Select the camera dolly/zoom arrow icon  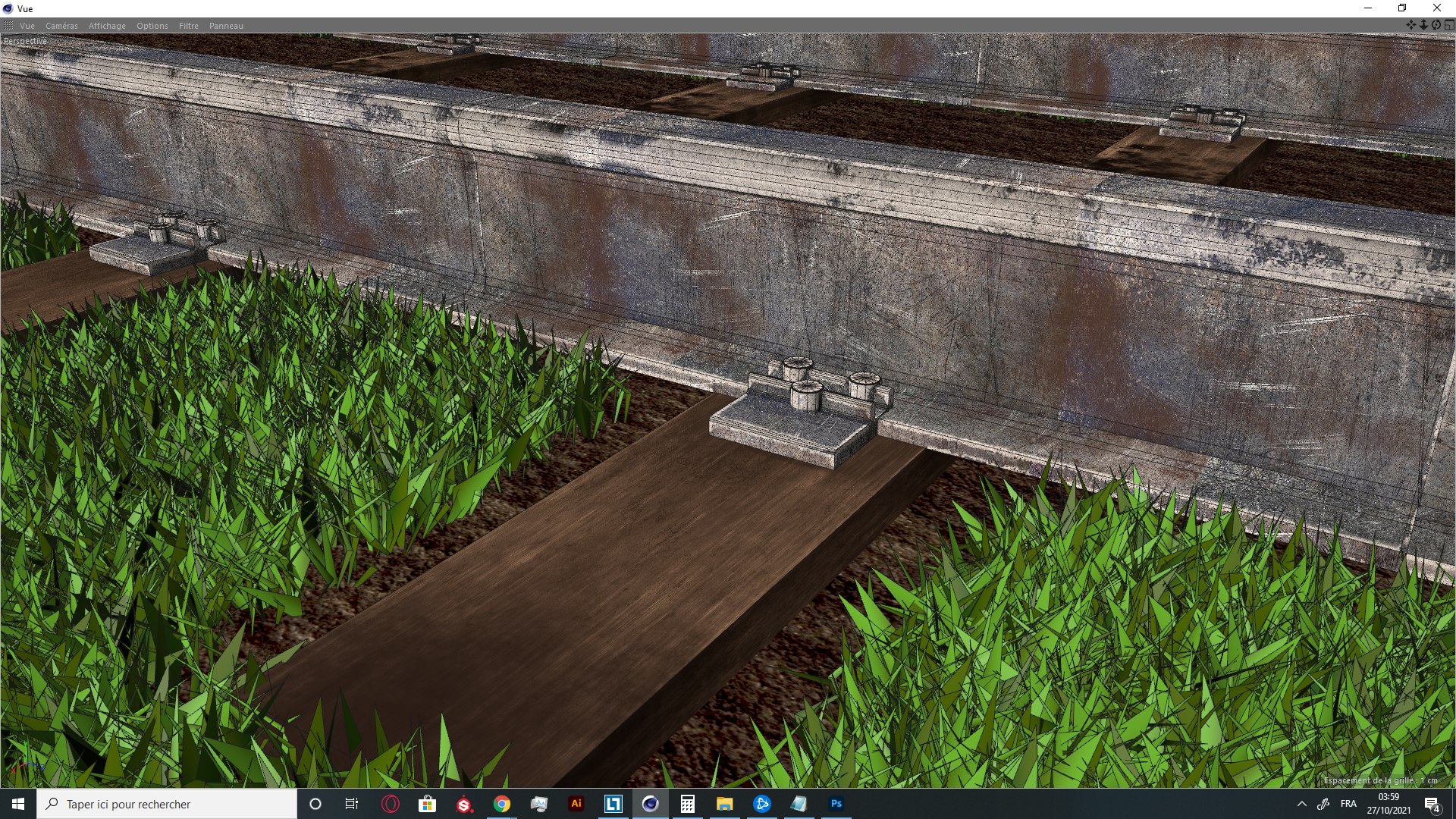pos(1423,25)
